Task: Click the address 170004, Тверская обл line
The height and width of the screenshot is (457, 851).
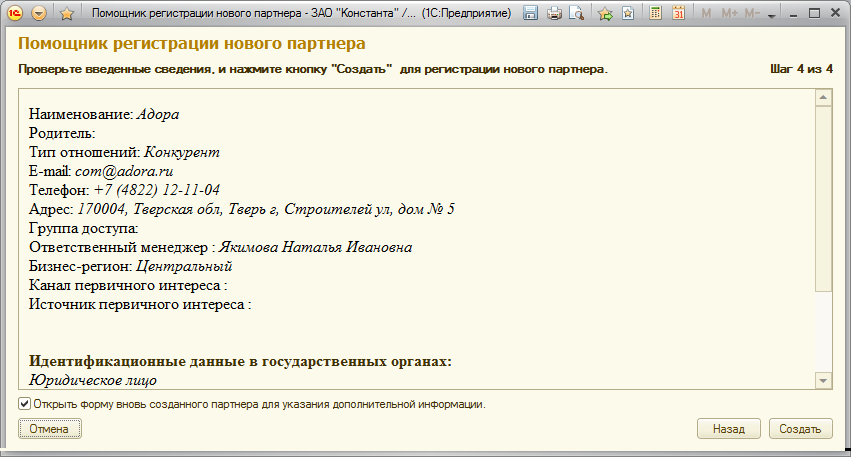Action: pyautogui.click(x=242, y=210)
